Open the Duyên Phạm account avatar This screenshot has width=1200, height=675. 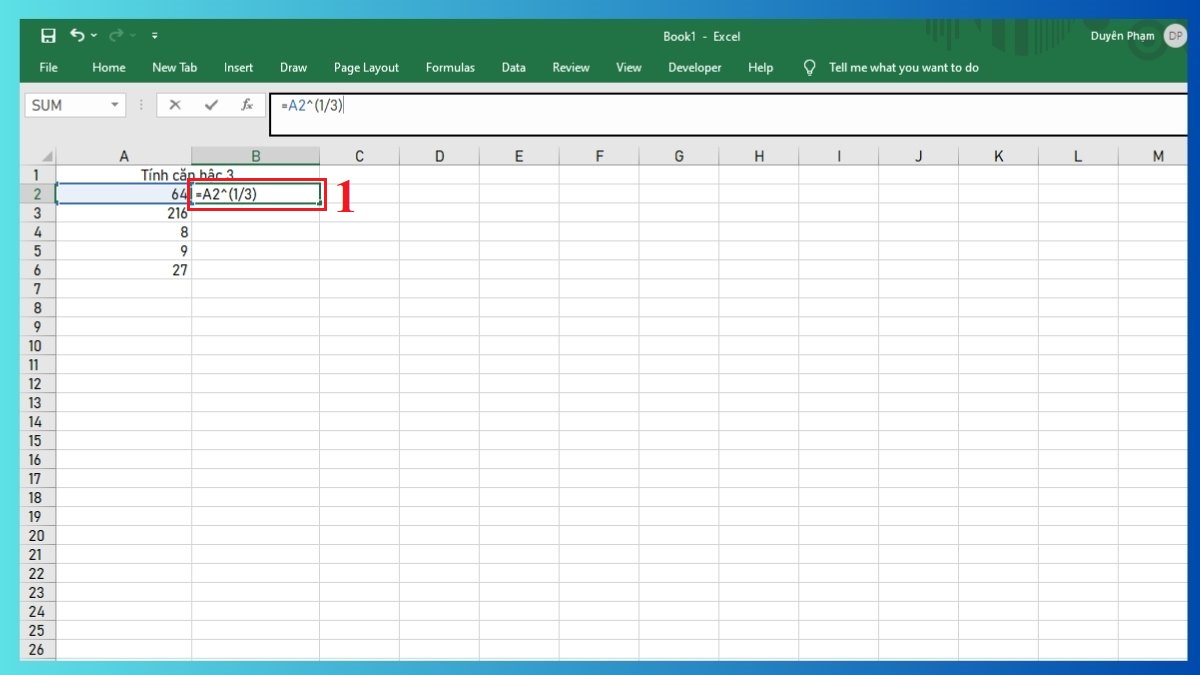pos(1174,36)
